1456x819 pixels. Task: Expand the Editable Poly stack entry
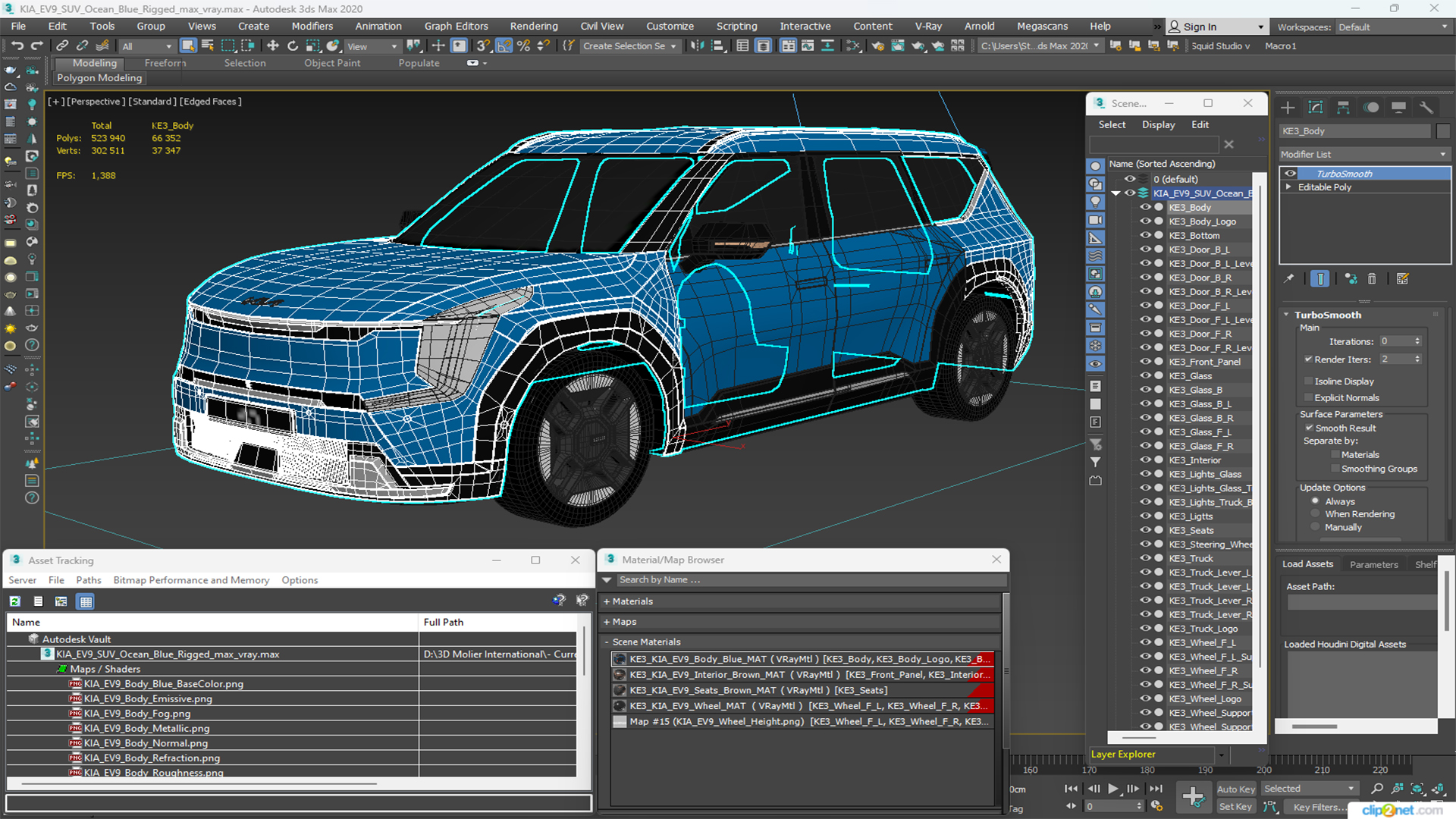(1288, 187)
